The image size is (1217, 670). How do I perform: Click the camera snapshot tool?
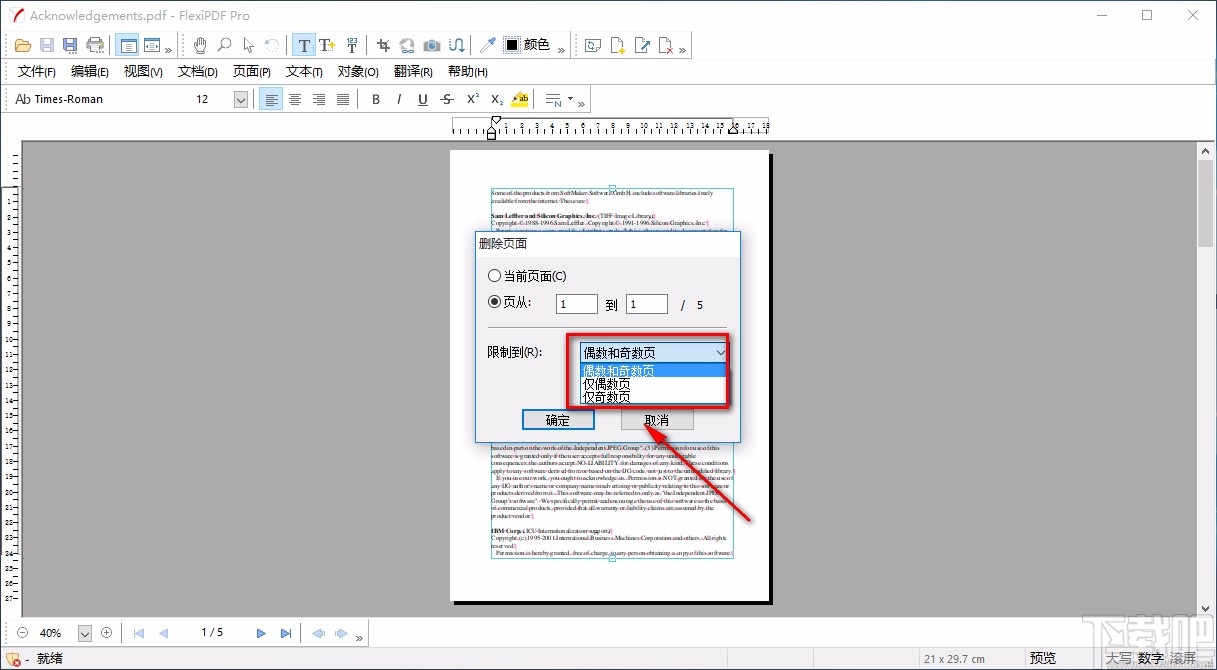pyautogui.click(x=431, y=45)
